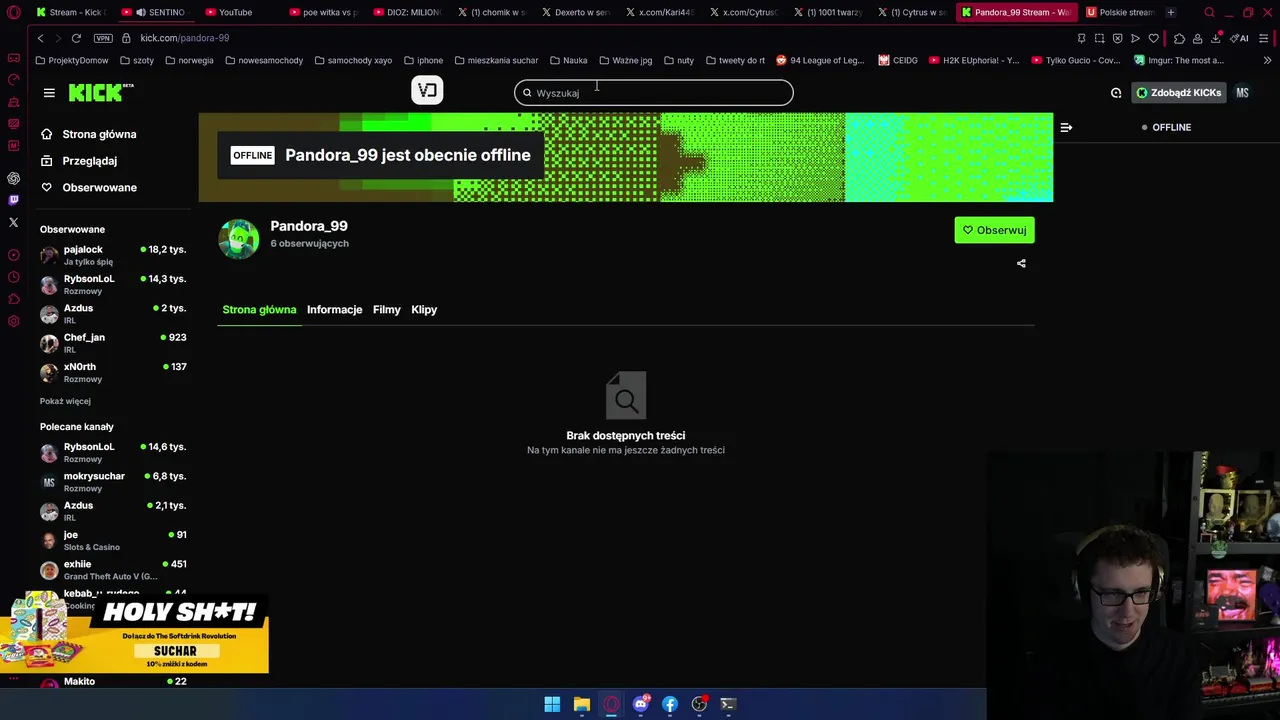Open iphone bookmark folder
This screenshot has width=1280, height=720.
tap(423, 60)
